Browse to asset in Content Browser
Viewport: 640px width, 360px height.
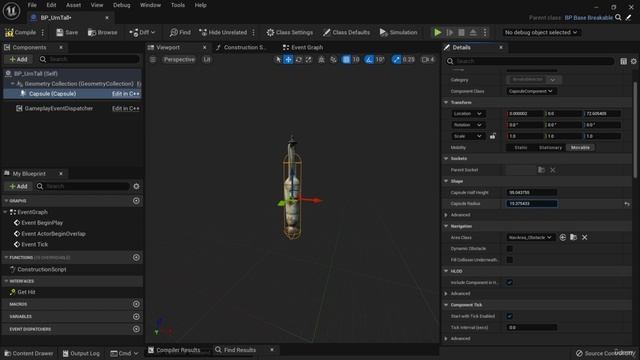click(102, 32)
